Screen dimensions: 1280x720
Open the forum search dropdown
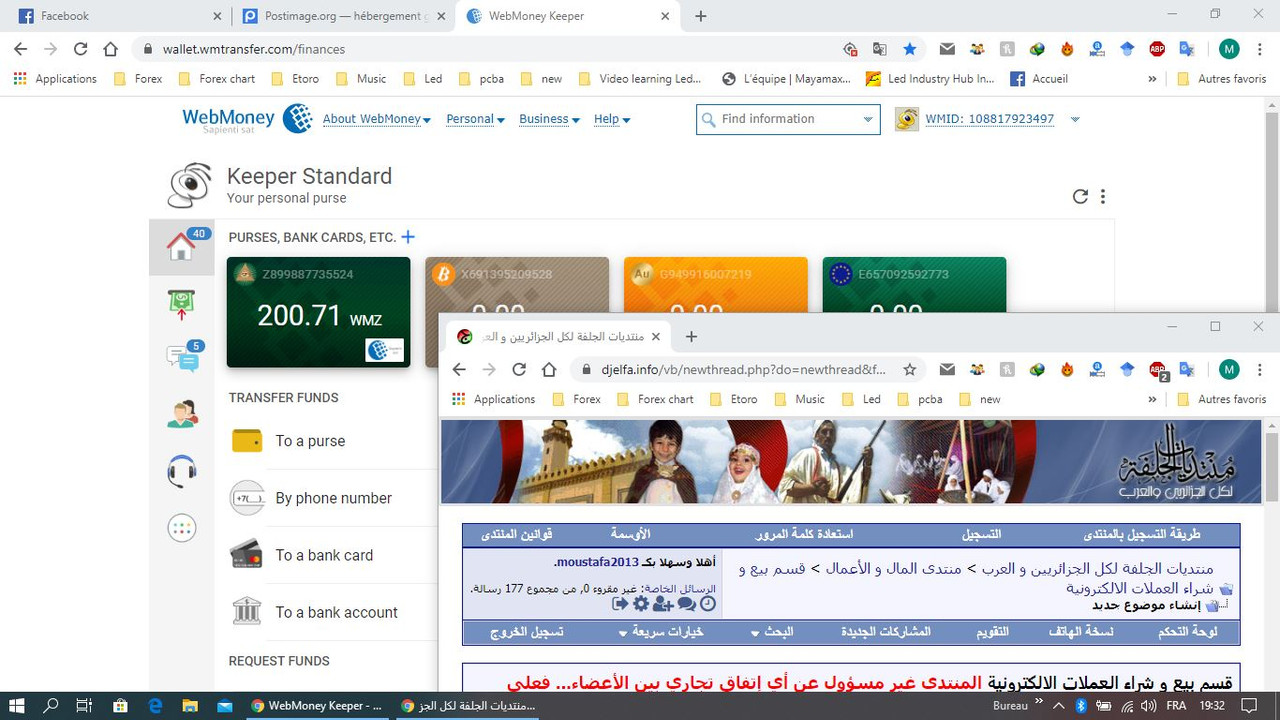coord(772,632)
